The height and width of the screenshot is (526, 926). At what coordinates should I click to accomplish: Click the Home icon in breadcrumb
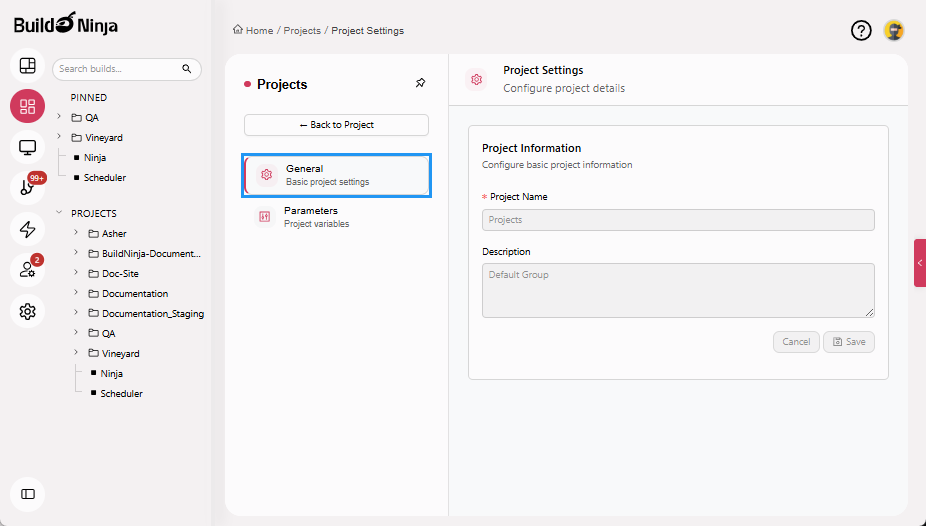pos(237,30)
